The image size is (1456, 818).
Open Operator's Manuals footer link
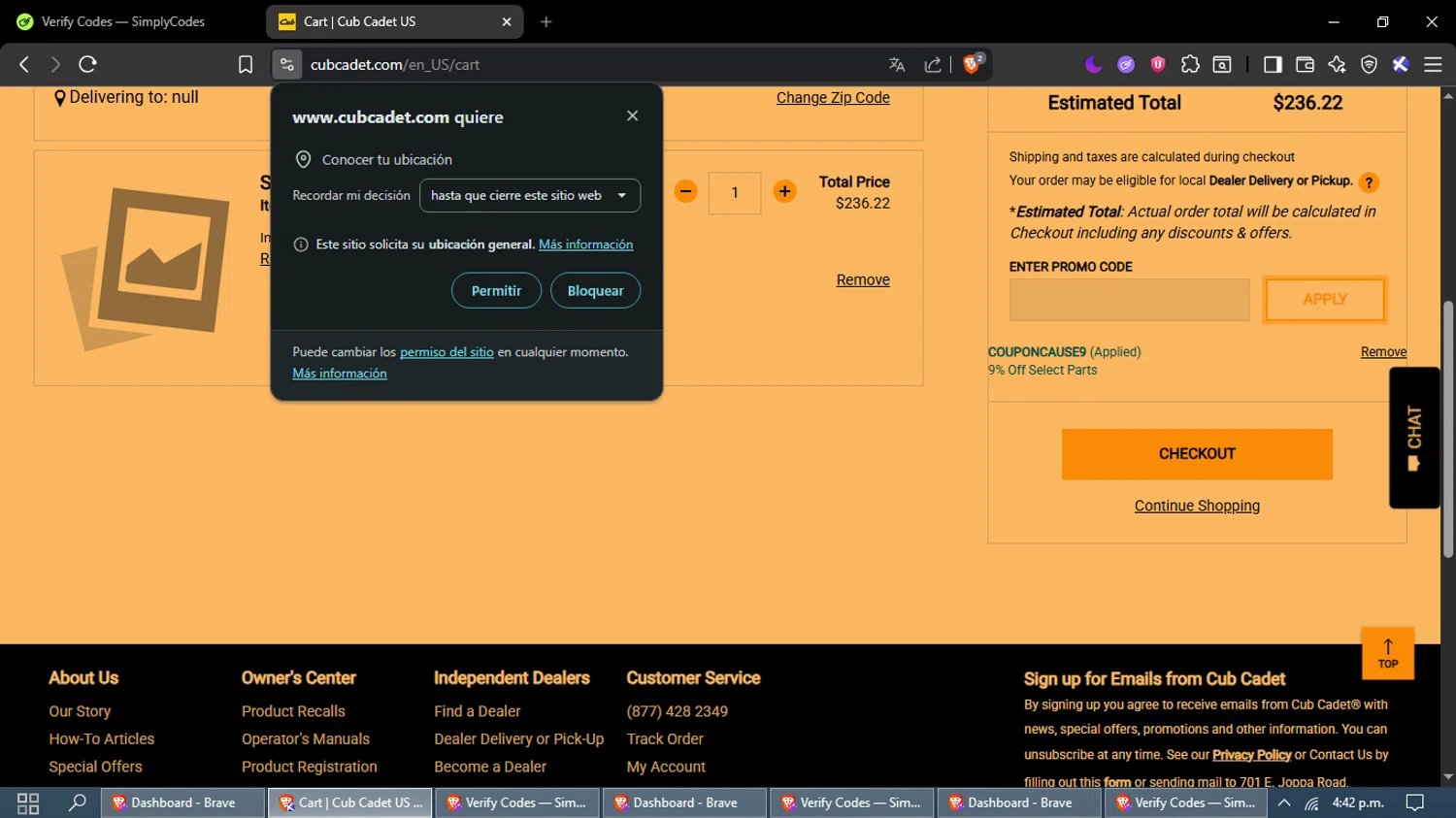tap(306, 738)
